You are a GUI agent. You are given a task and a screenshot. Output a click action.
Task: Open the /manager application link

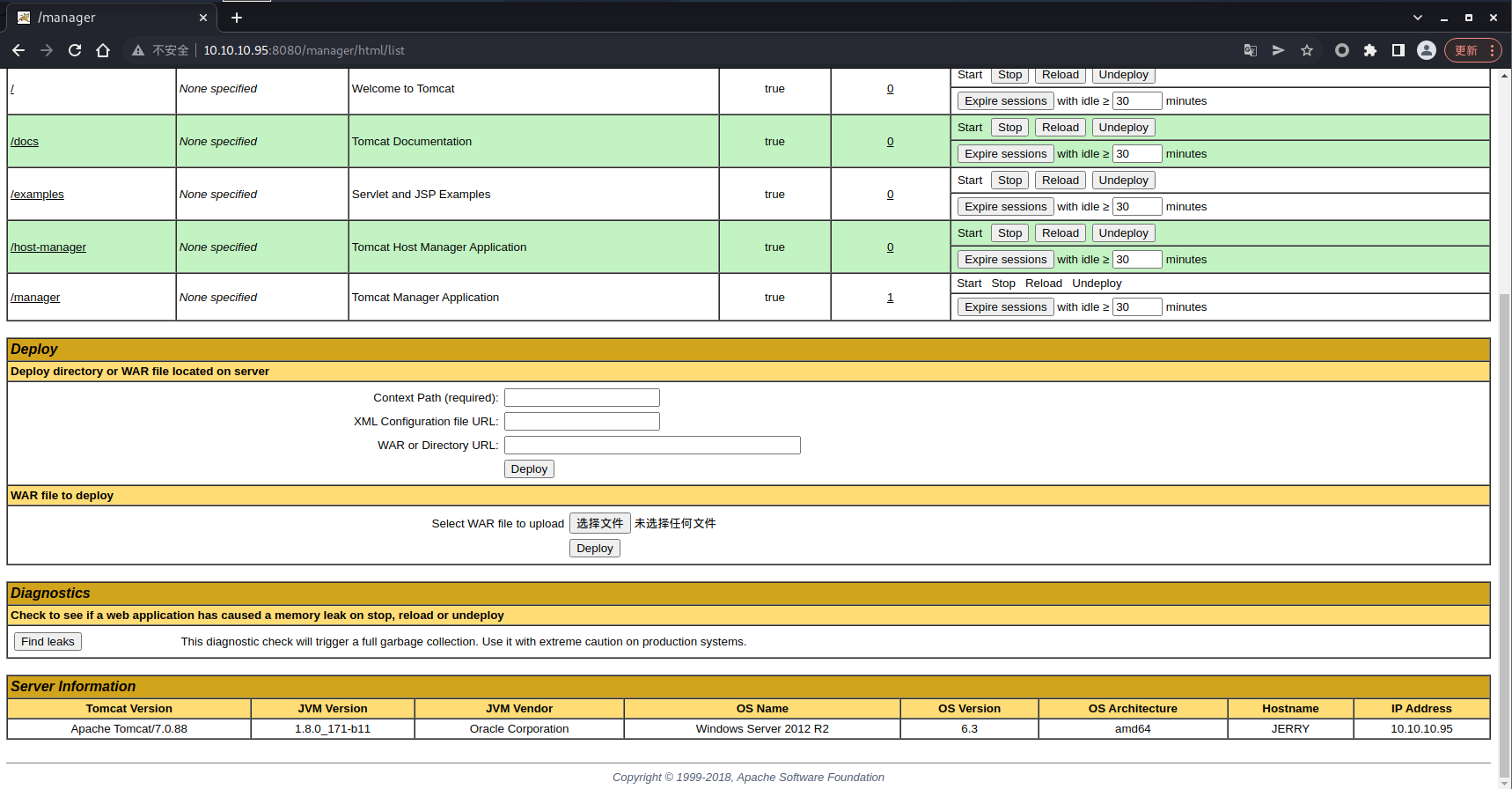pos(35,298)
